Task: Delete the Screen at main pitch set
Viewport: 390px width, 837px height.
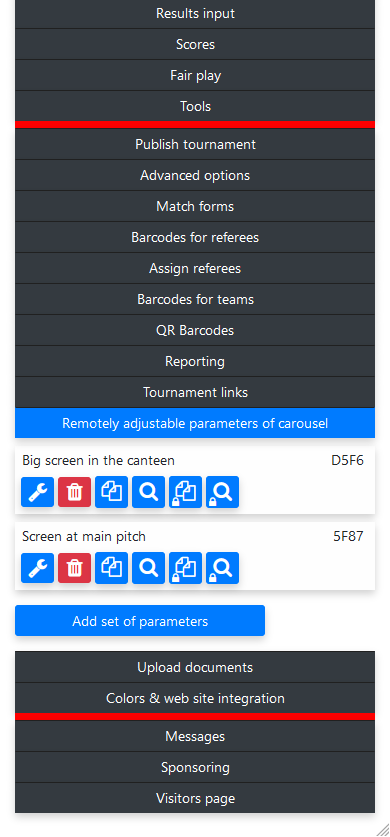Action: point(75,568)
